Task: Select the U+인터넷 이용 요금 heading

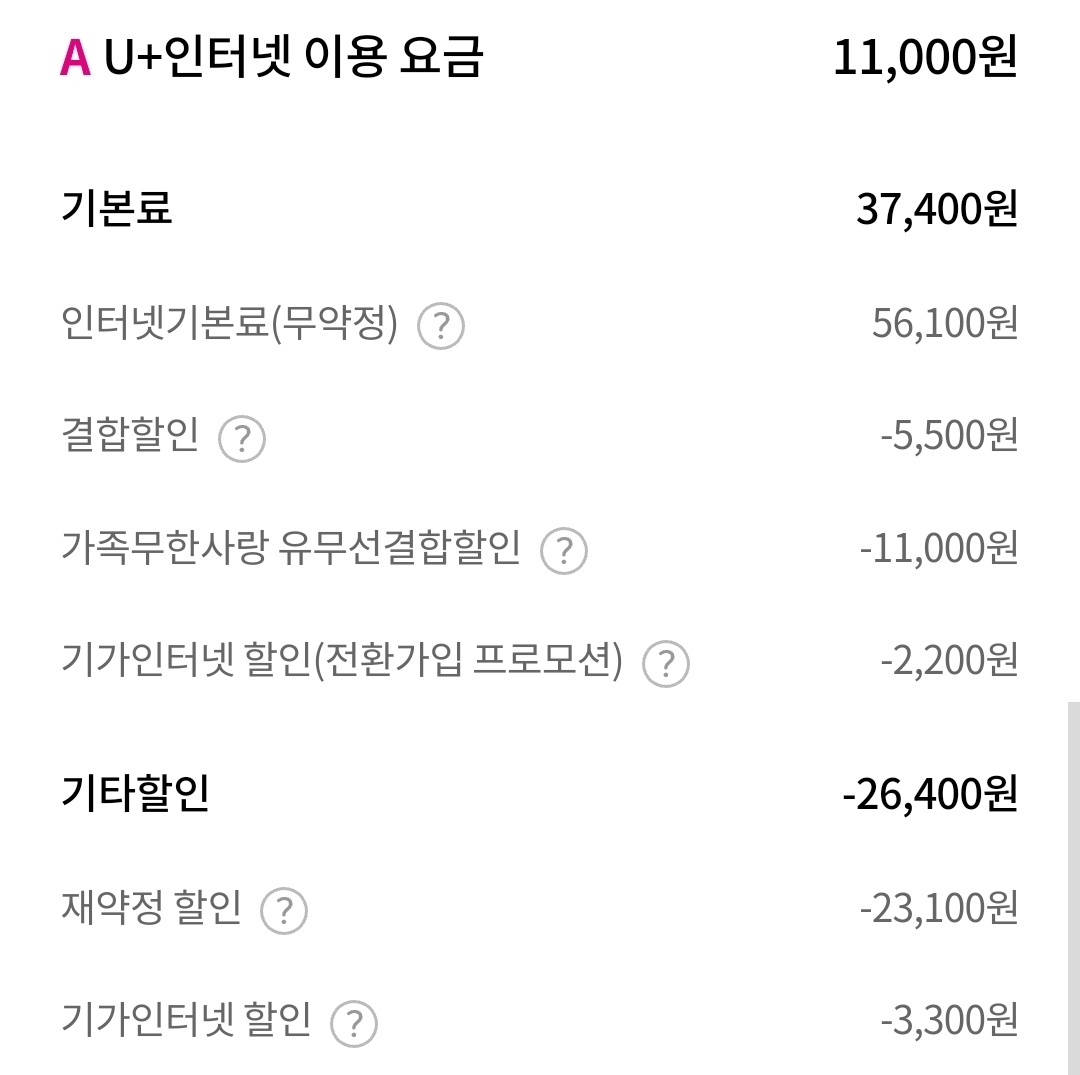Action: click(293, 58)
